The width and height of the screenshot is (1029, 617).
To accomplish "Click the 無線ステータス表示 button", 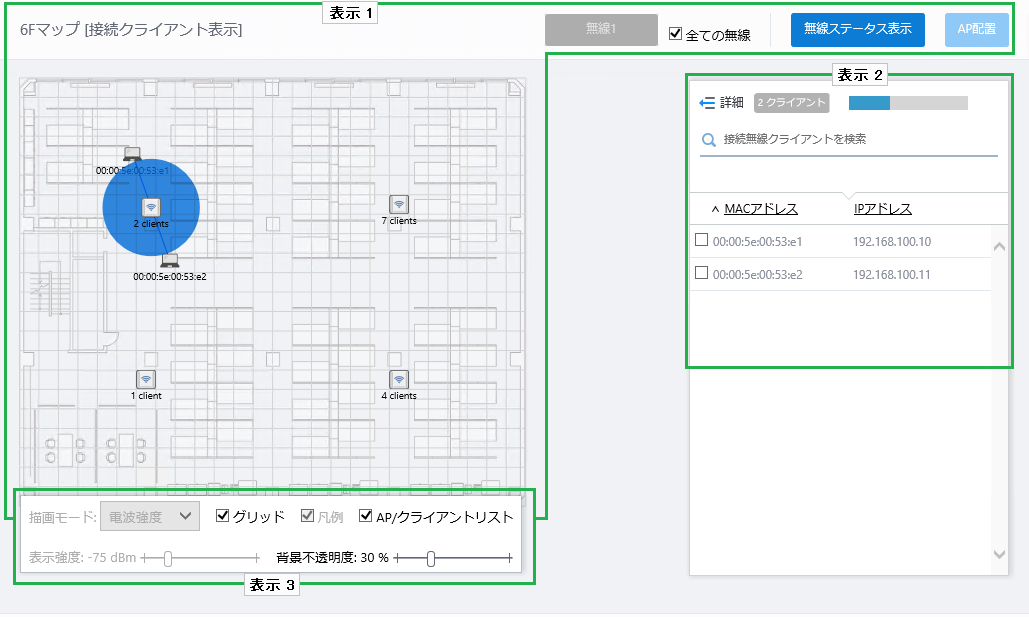I will click(857, 30).
